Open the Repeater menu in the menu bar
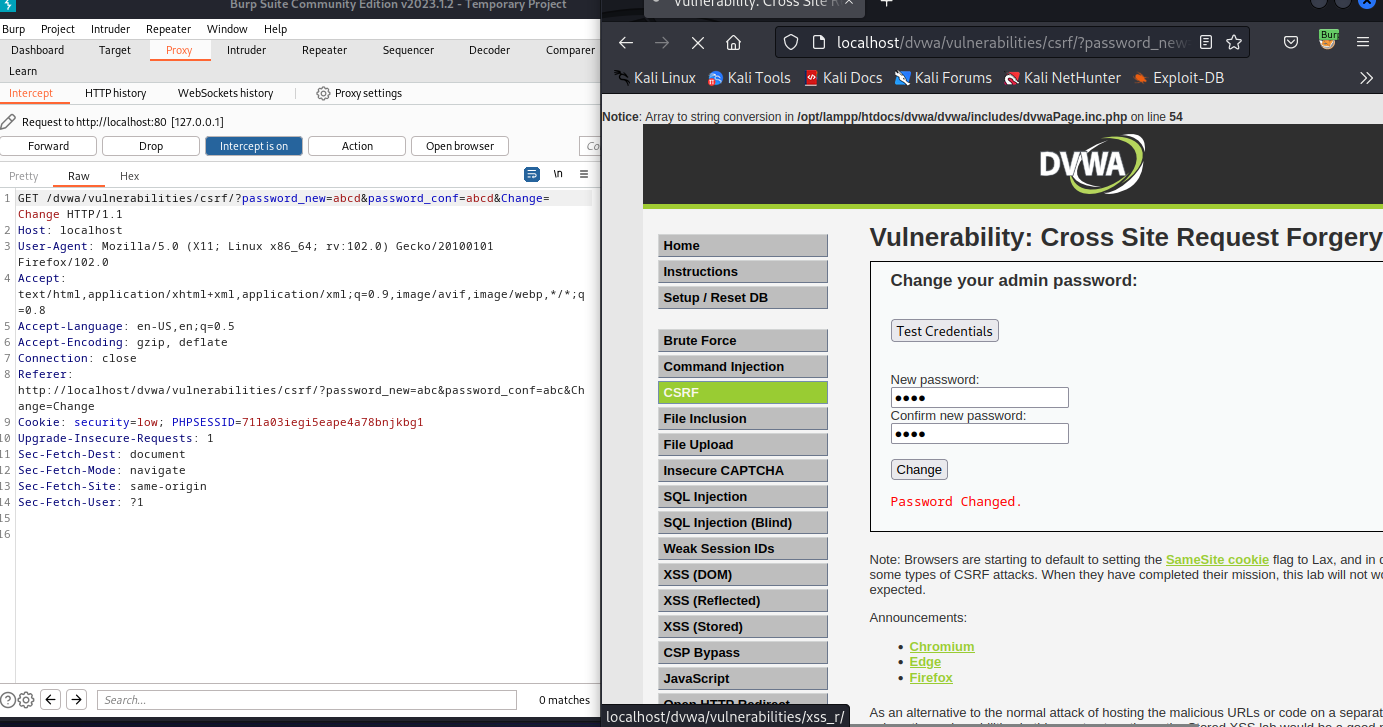The image size is (1383, 727). point(168,29)
